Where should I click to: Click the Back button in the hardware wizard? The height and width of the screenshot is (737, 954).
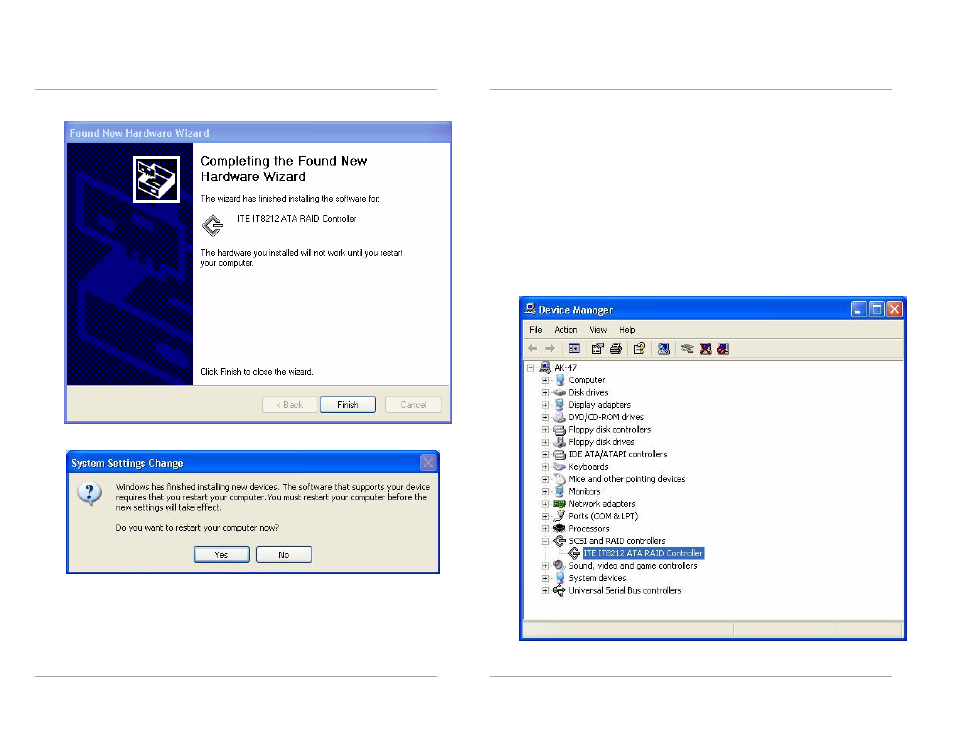[x=290, y=405]
